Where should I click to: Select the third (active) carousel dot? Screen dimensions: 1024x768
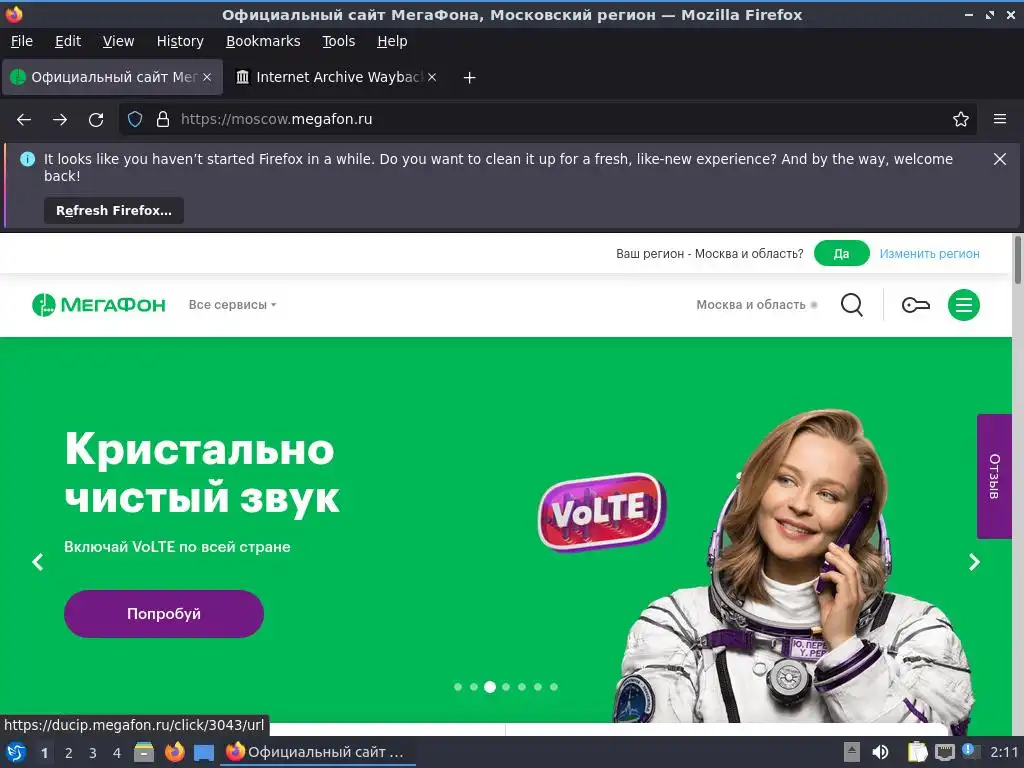click(x=490, y=687)
